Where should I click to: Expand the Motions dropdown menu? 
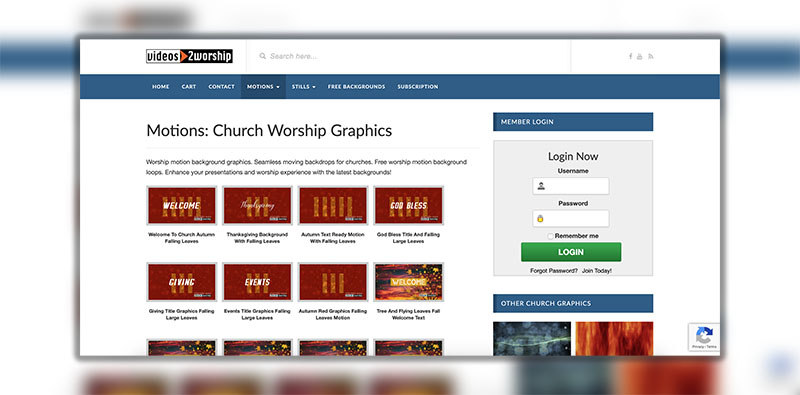click(x=263, y=87)
